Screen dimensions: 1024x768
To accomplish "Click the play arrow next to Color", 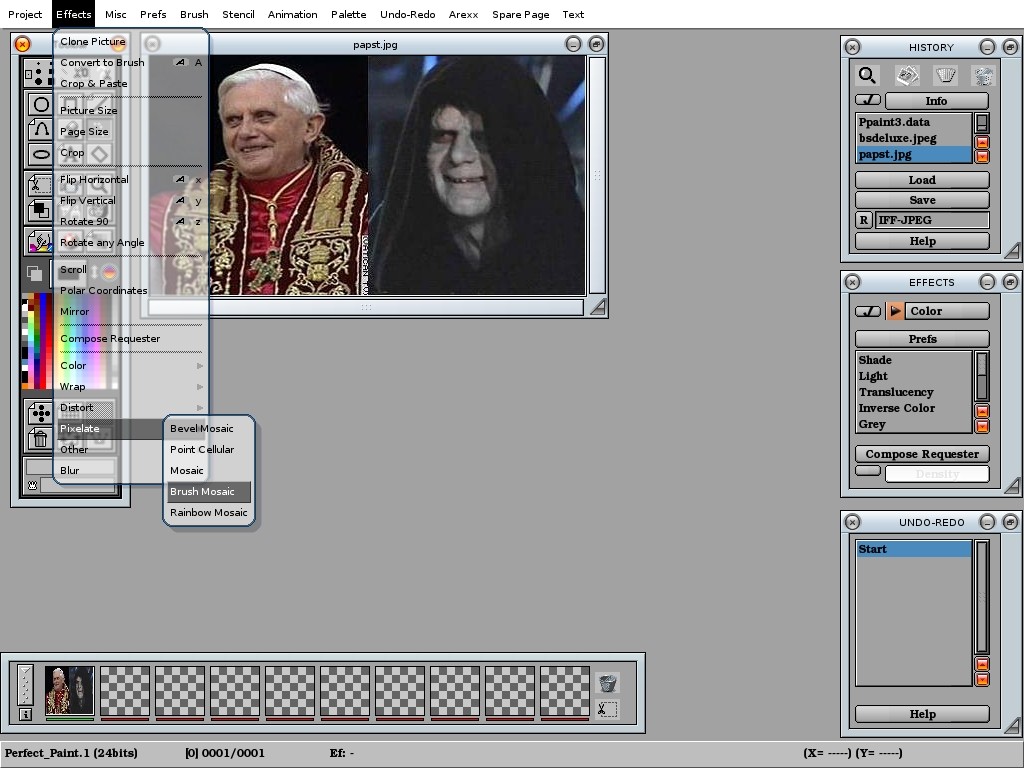I will [895, 311].
